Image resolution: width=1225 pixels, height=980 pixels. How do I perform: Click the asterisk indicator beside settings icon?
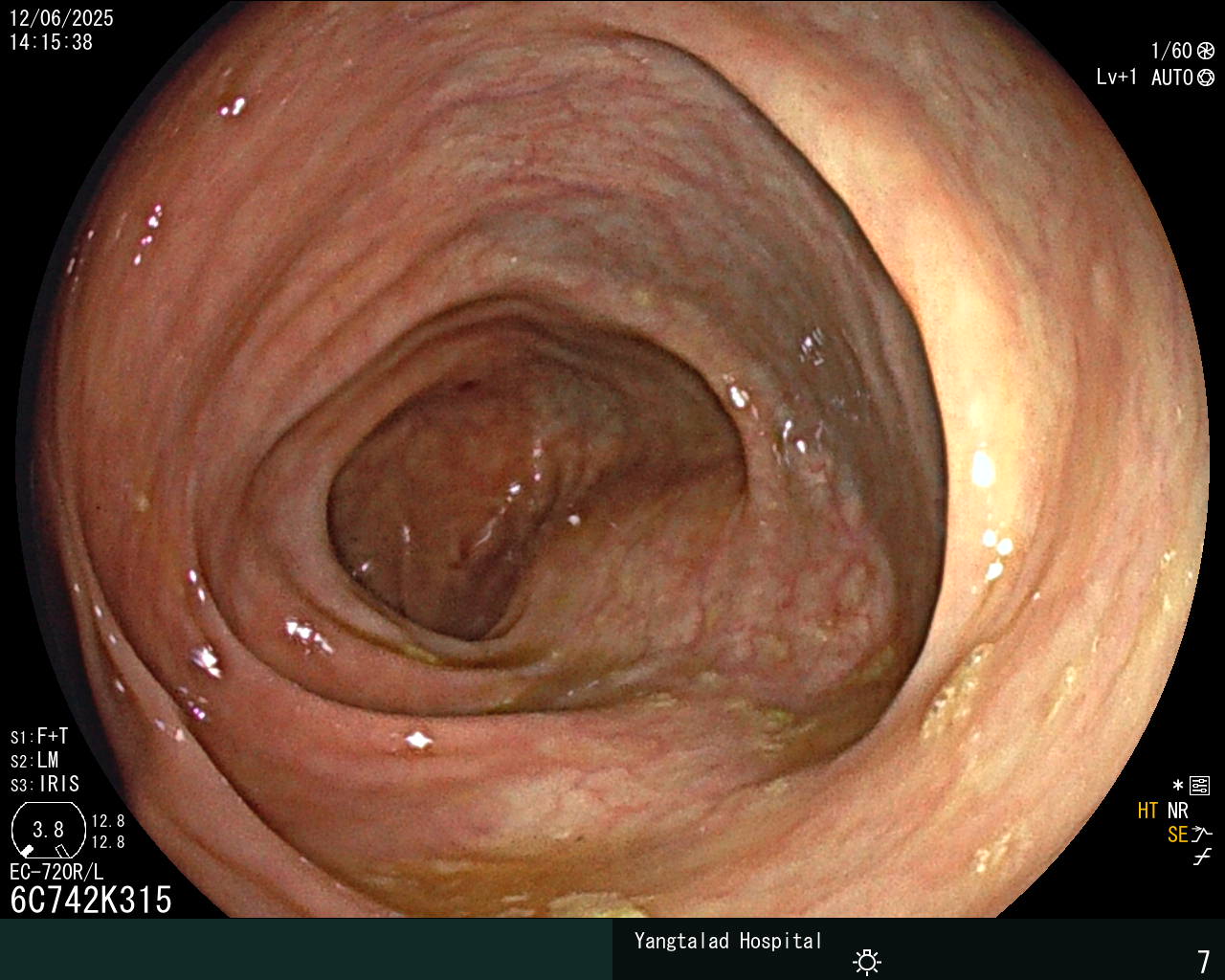click(x=1178, y=786)
